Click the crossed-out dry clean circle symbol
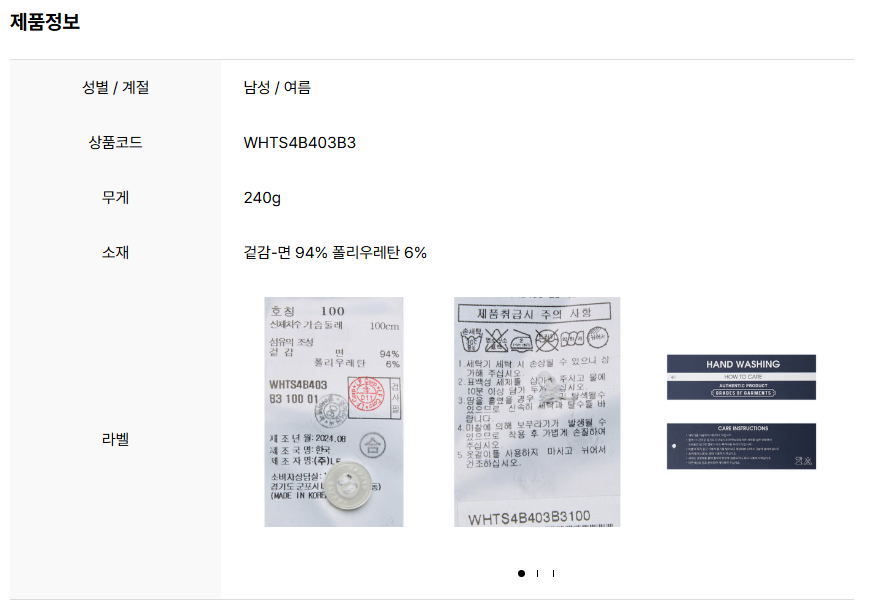 [546, 339]
